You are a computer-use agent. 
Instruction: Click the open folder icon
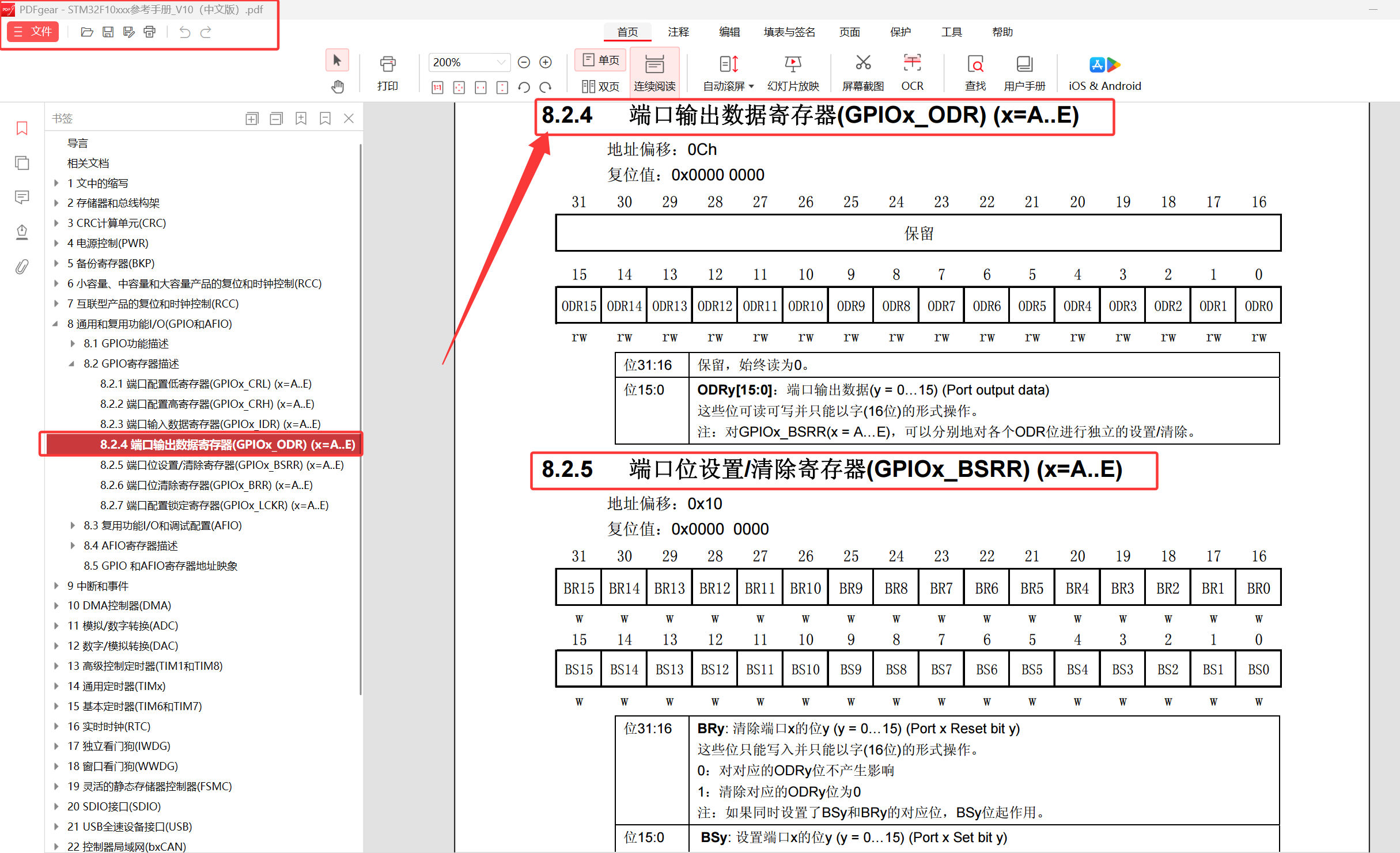click(x=87, y=32)
